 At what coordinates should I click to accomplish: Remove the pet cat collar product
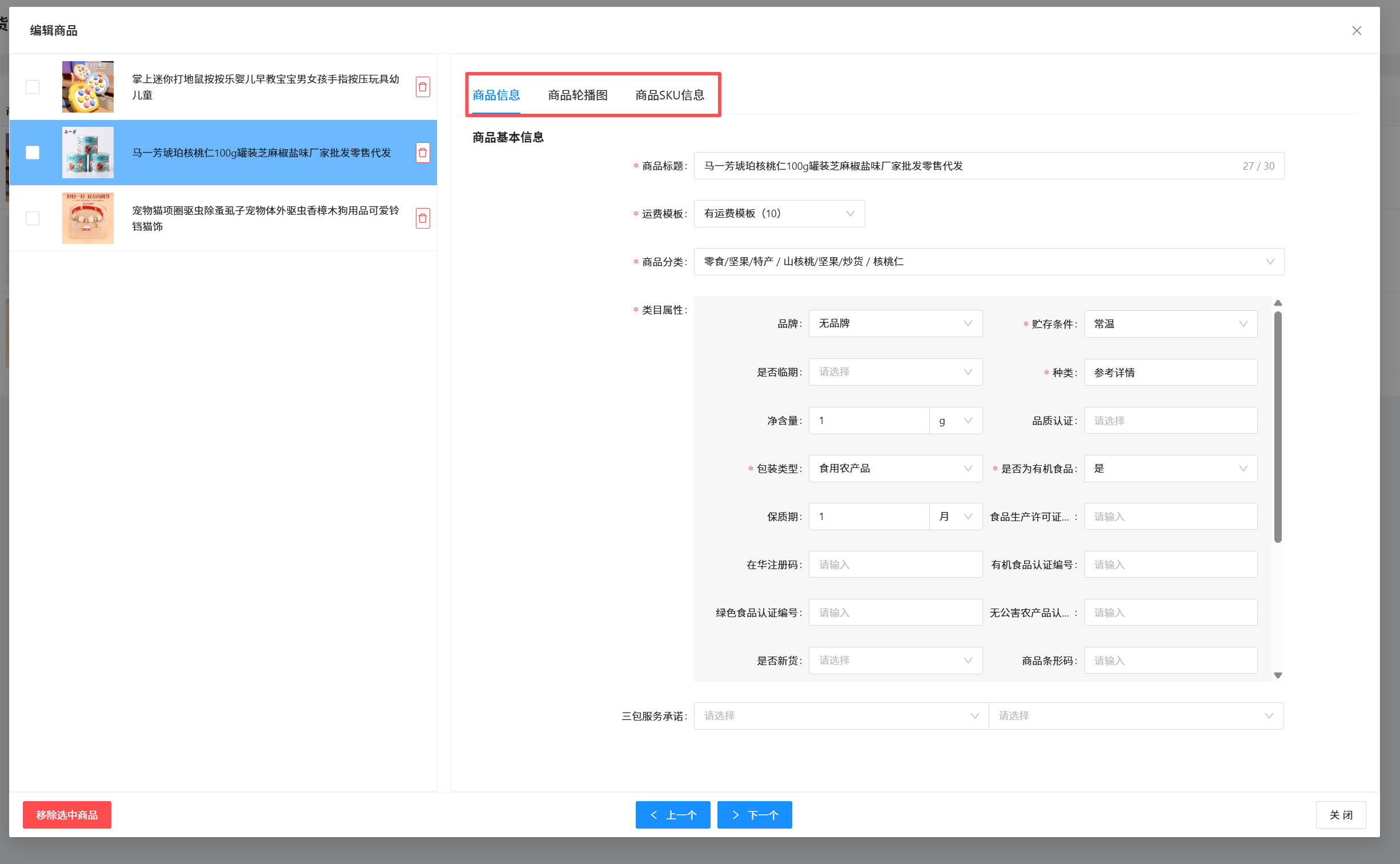423,218
